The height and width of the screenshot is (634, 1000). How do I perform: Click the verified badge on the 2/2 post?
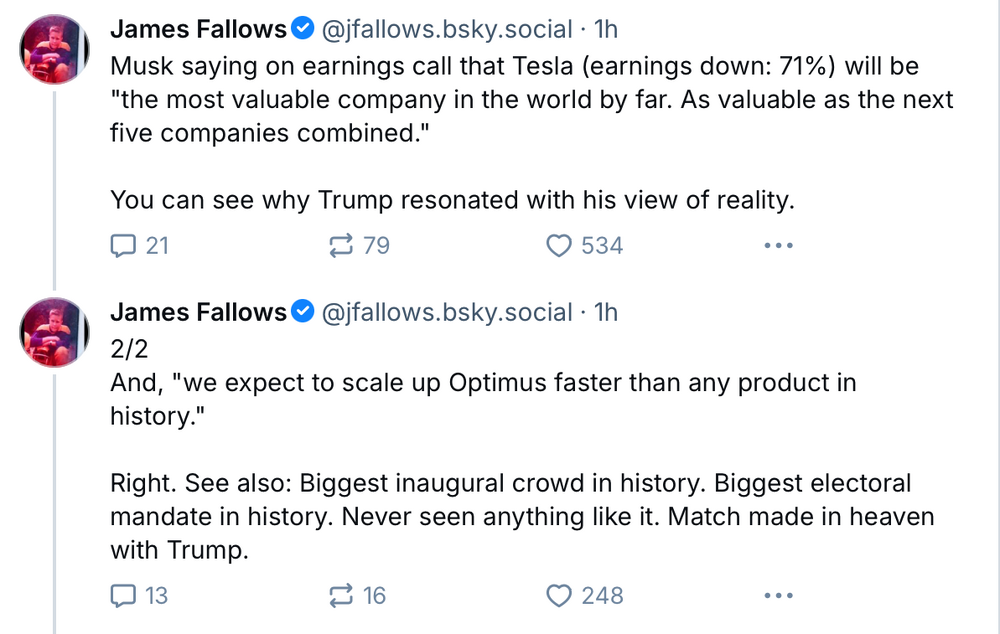point(302,313)
